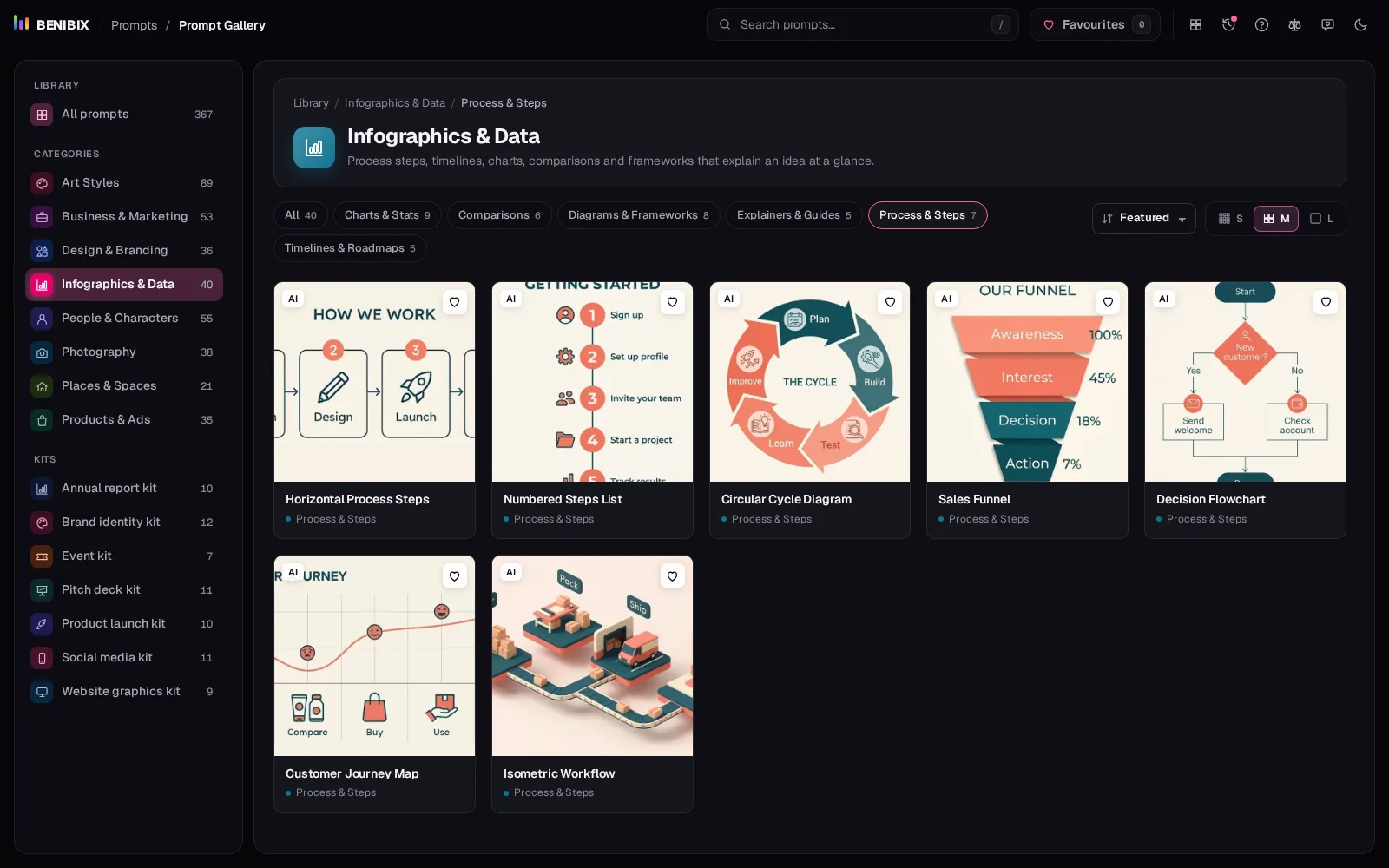Click the Annual report kit chart icon
Viewport: 1389px width, 868px height.
click(42, 489)
